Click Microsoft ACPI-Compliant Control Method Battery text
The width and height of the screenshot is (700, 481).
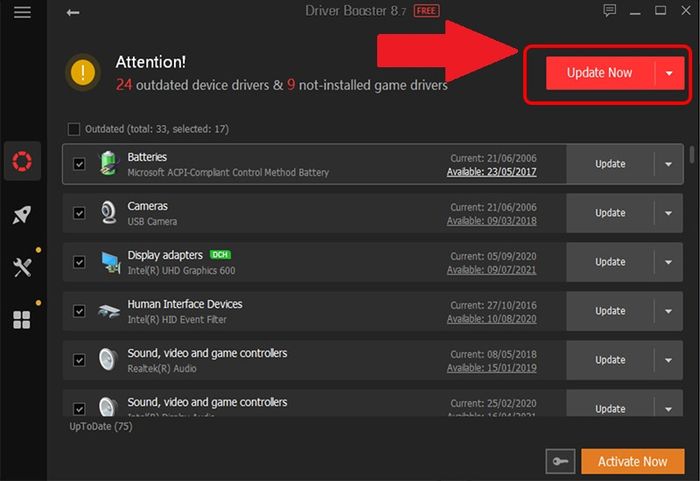[x=228, y=172]
